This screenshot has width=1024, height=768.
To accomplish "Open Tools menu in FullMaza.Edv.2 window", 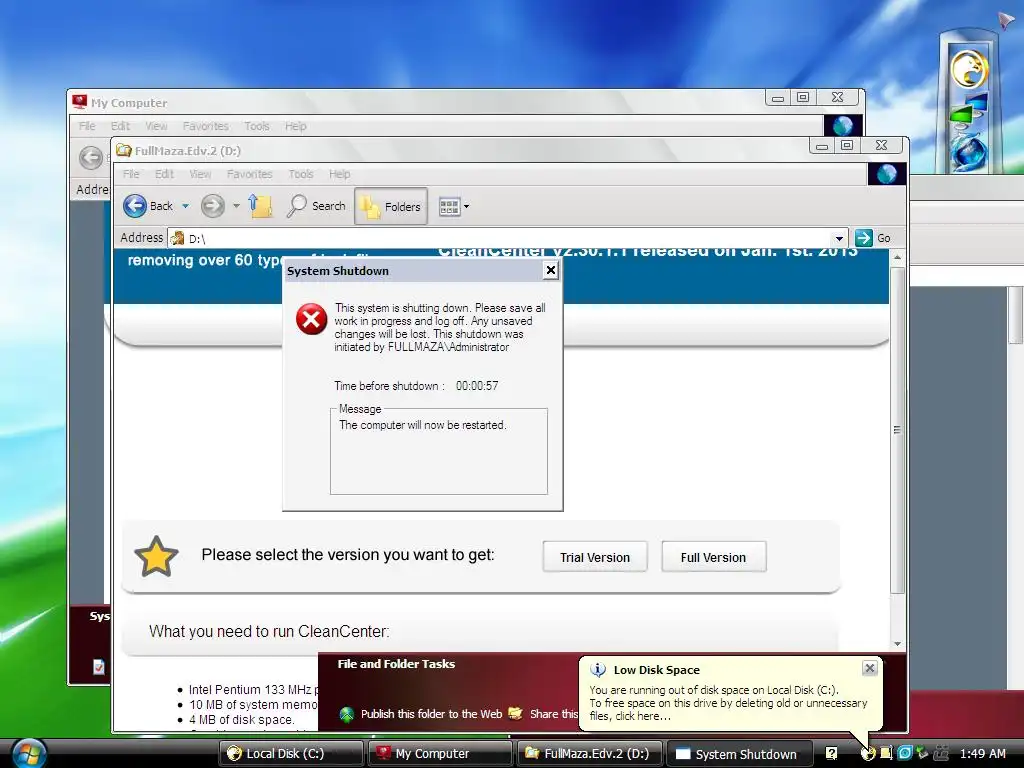I will (x=301, y=174).
